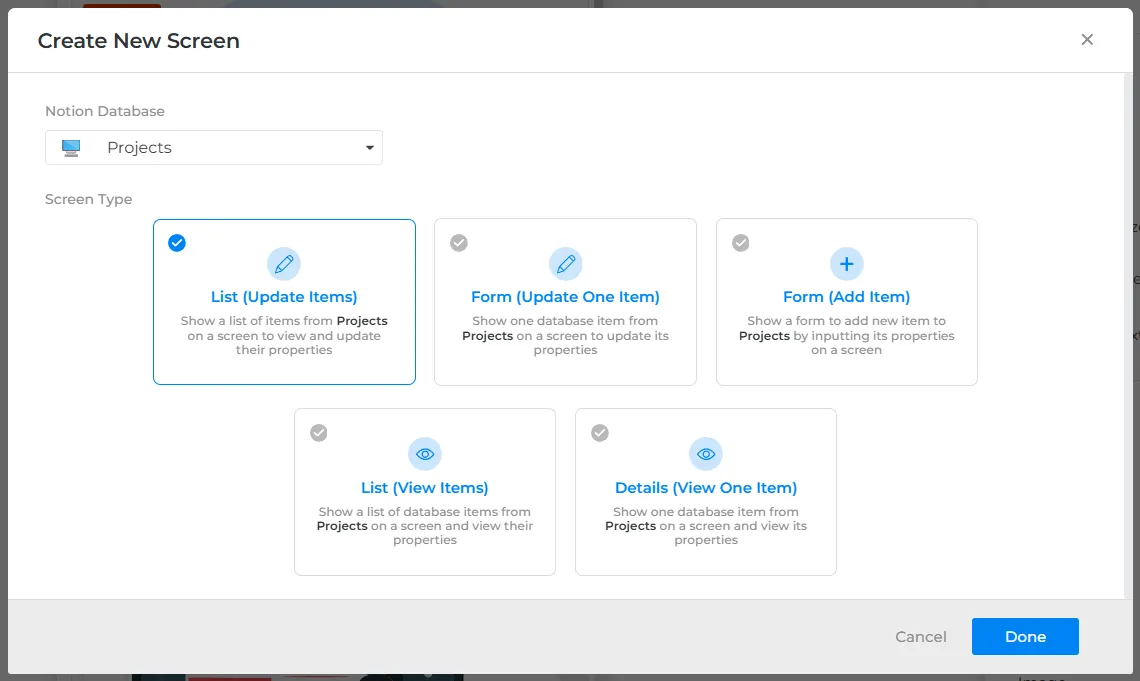The width and height of the screenshot is (1140, 681).
Task: Click the Cancel button
Action: click(920, 637)
